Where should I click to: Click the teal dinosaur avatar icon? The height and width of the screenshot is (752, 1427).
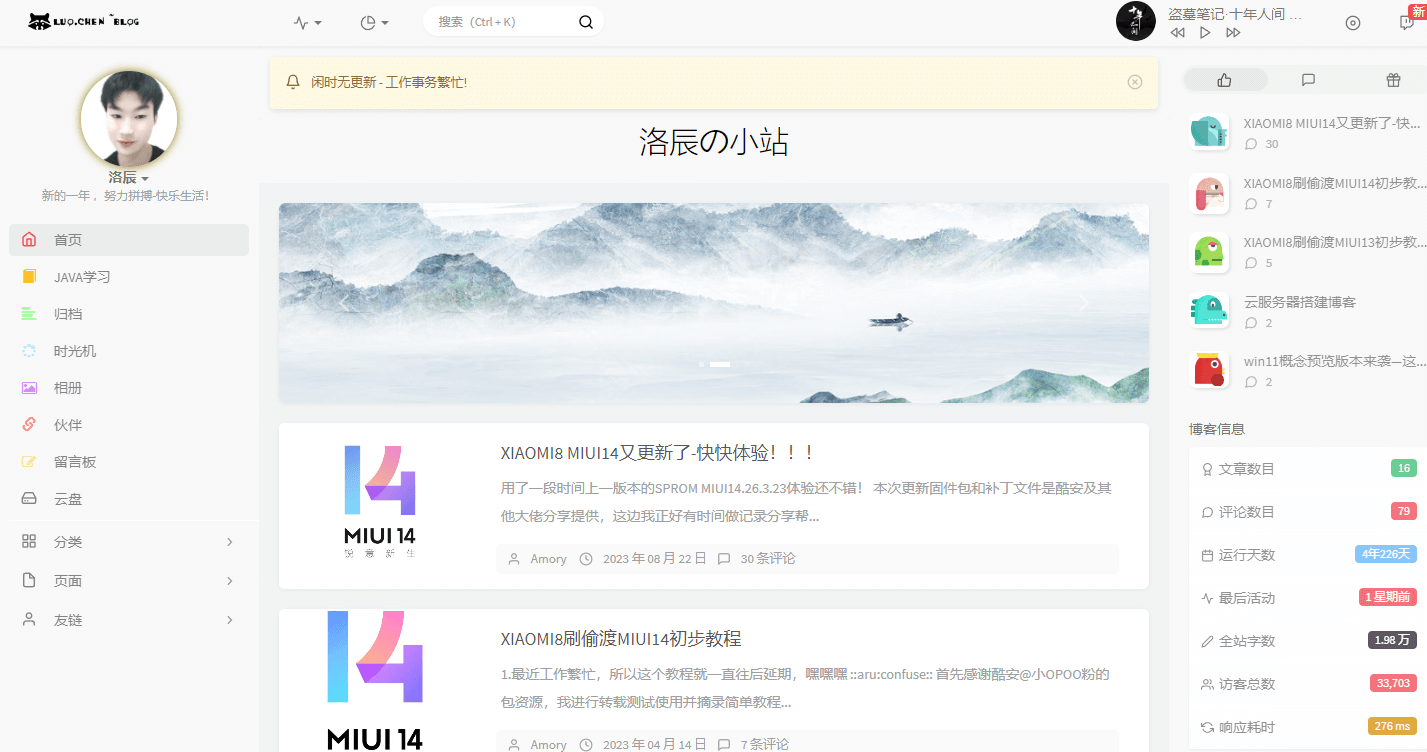pos(1209,311)
